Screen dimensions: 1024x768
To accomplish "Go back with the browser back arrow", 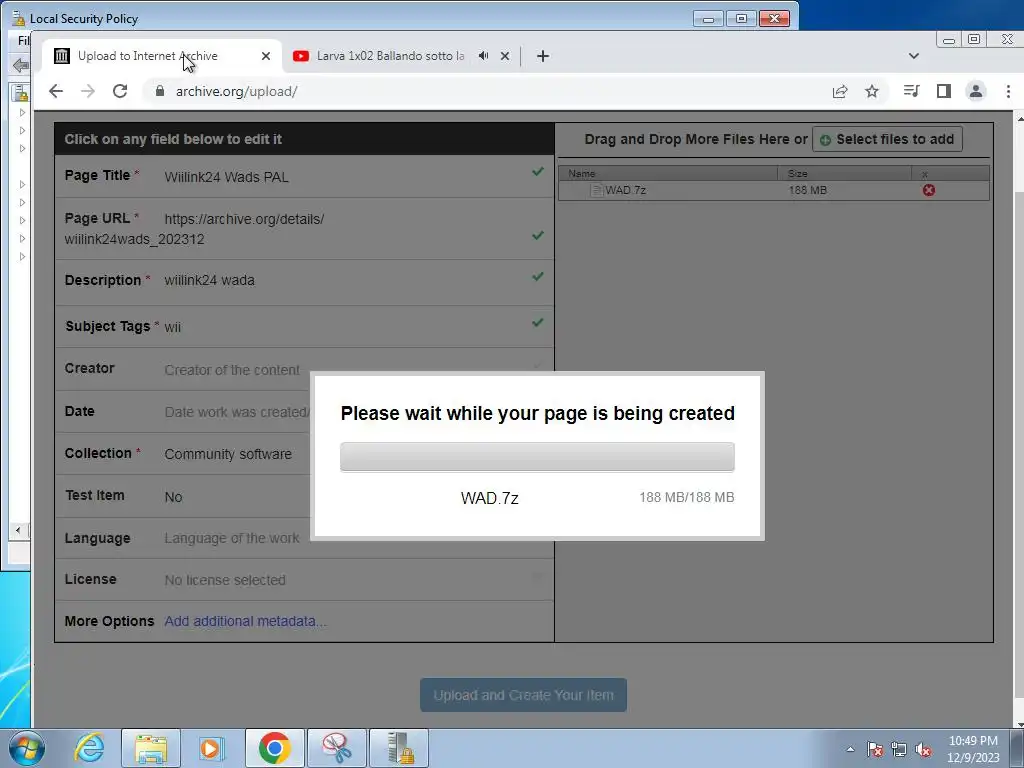I will pos(56,91).
